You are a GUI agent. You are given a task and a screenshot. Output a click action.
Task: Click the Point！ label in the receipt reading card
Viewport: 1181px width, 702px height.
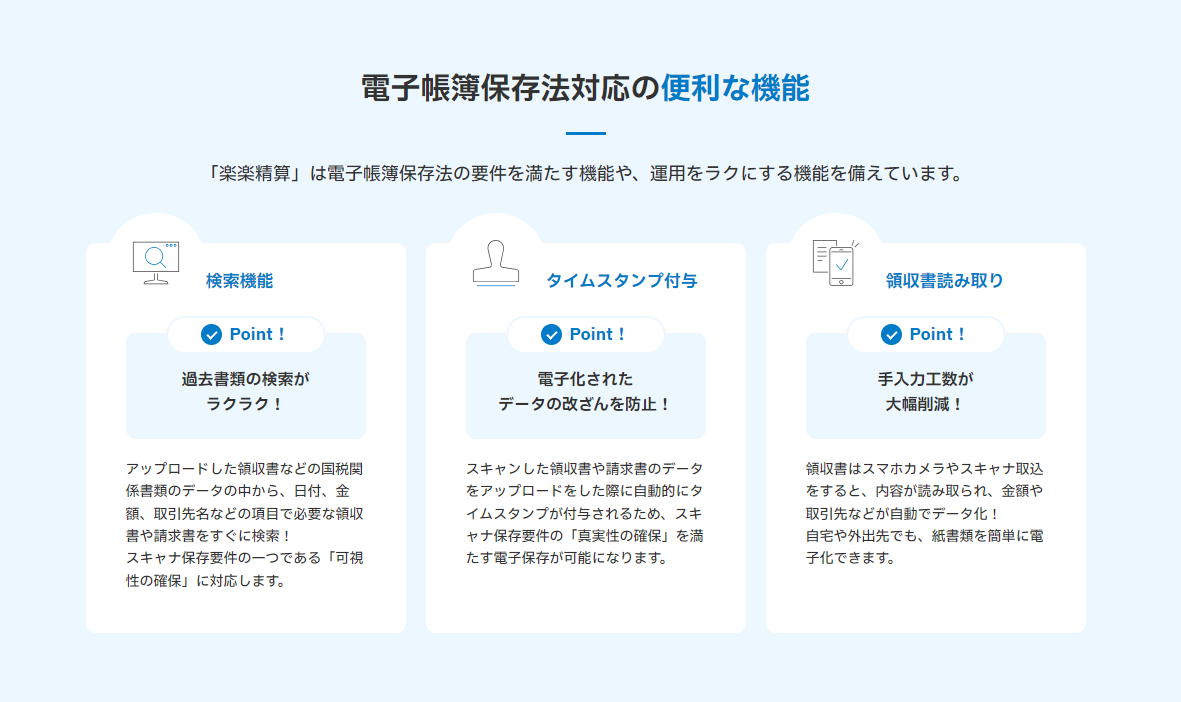pos(938,335)
